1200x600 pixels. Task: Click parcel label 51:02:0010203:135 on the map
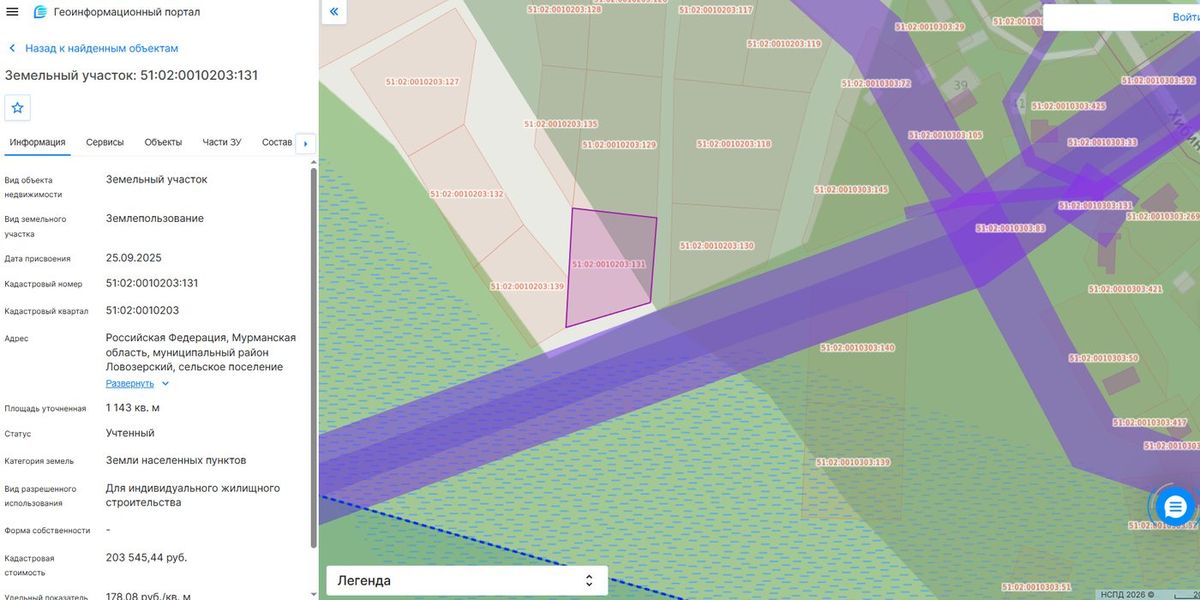[561, 124]
